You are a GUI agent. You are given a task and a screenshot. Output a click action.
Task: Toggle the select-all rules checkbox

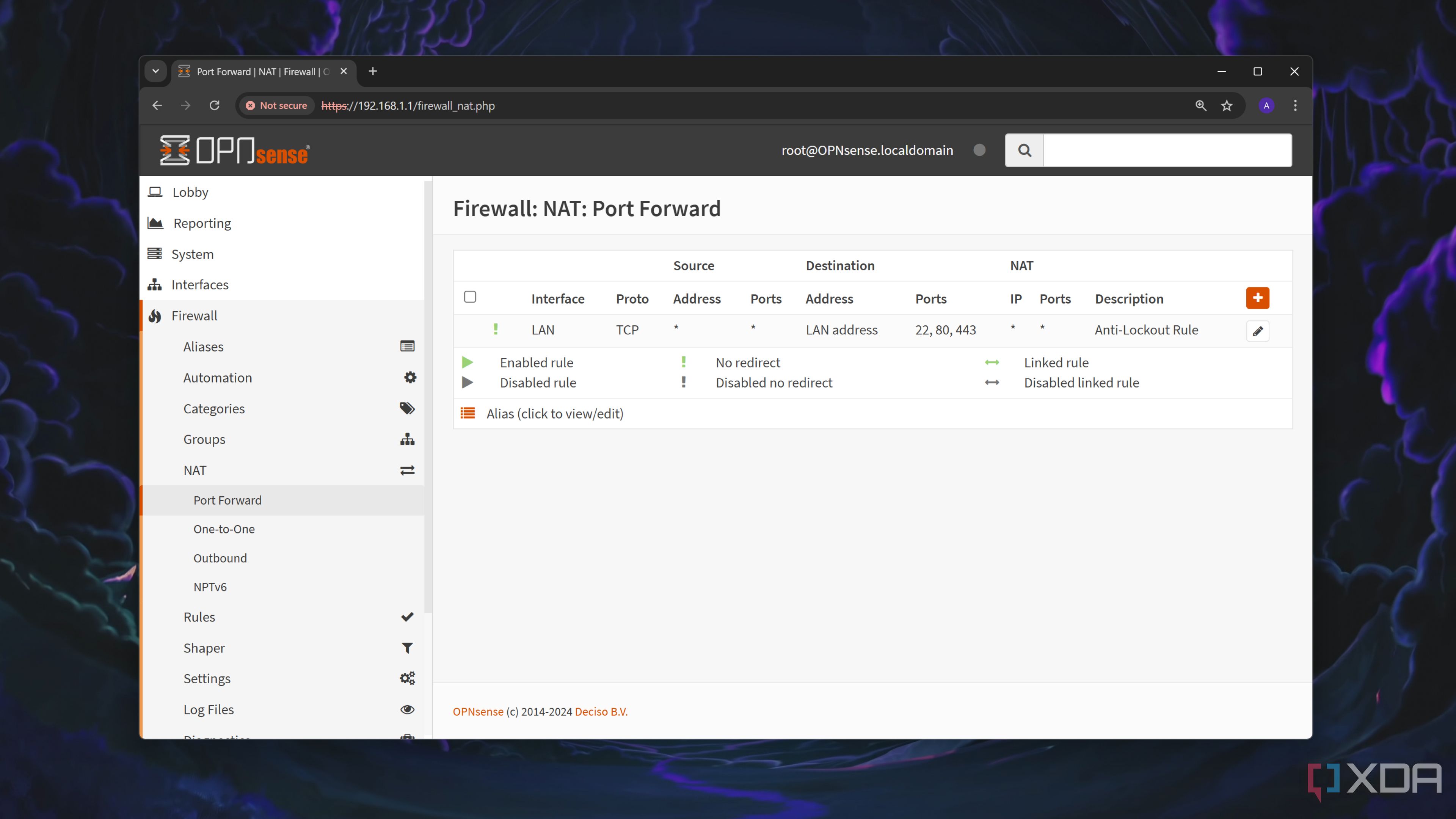click(x=470, y=297)
